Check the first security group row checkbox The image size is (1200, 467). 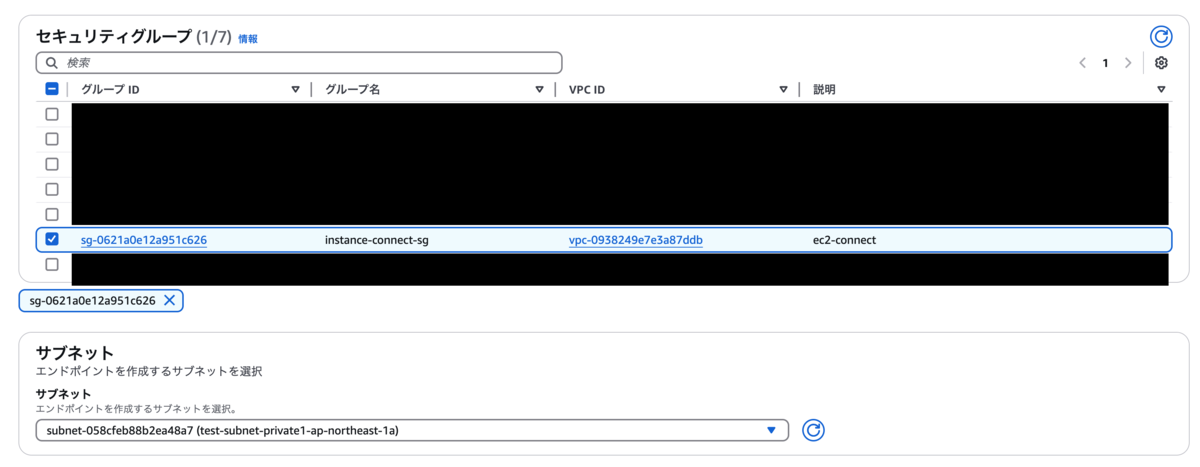click(x=52, y=114)
